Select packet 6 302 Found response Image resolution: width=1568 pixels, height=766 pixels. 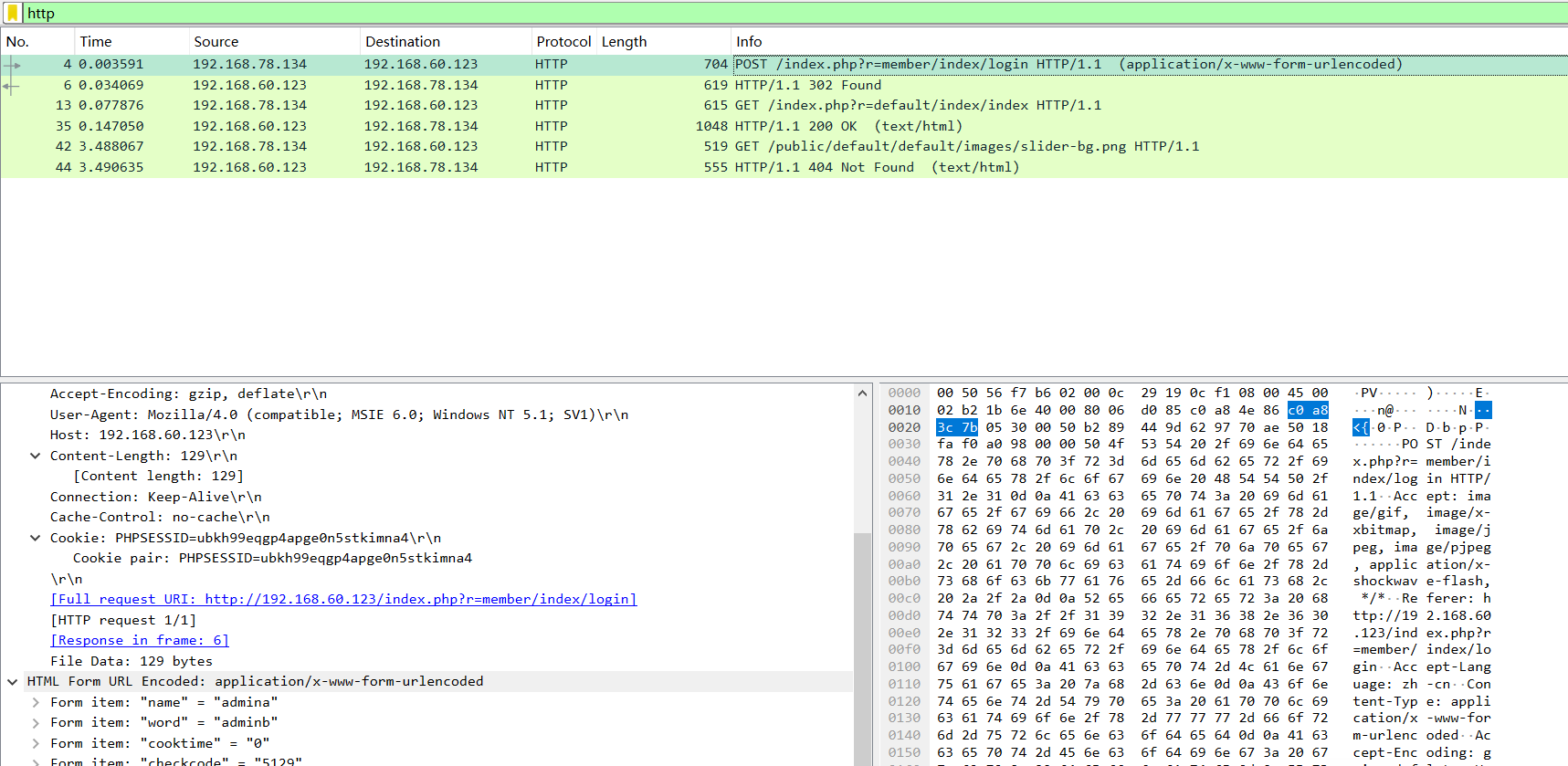tap(784, 85)
